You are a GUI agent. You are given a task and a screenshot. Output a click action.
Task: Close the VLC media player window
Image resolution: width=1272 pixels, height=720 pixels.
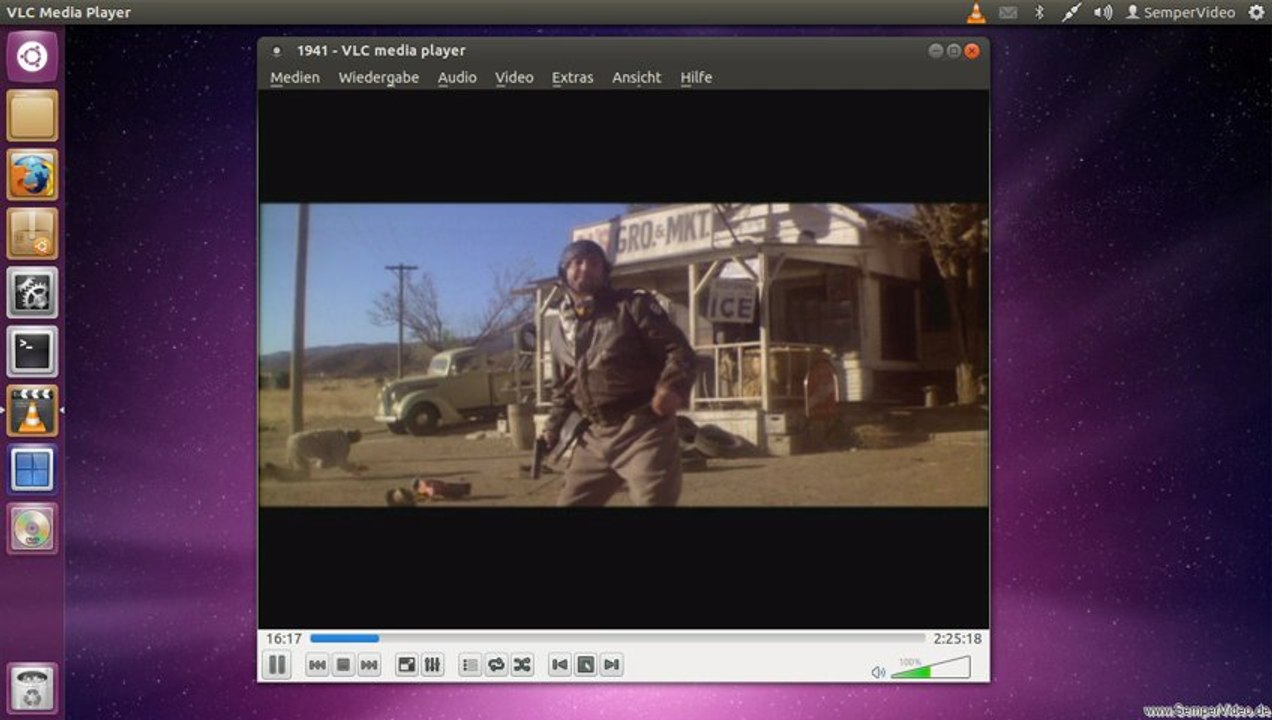coord(971,51)
